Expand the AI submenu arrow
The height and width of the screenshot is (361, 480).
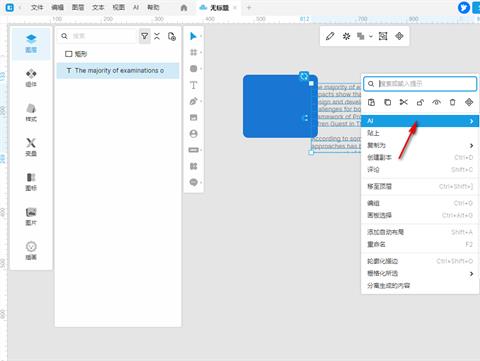coord(471,121)
